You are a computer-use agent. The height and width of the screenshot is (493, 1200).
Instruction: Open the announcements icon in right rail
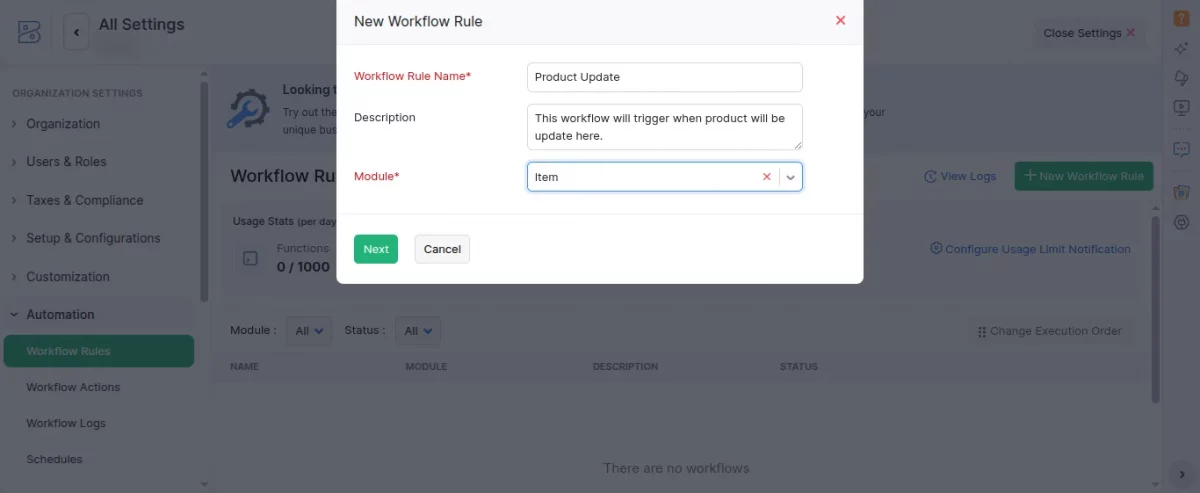[x=1180, y=78]
